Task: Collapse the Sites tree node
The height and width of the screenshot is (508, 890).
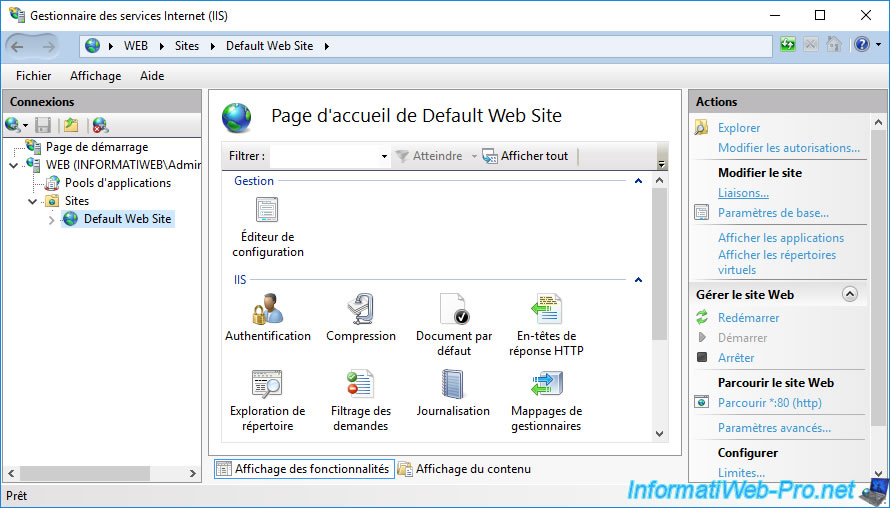Action: pos(32,201)
